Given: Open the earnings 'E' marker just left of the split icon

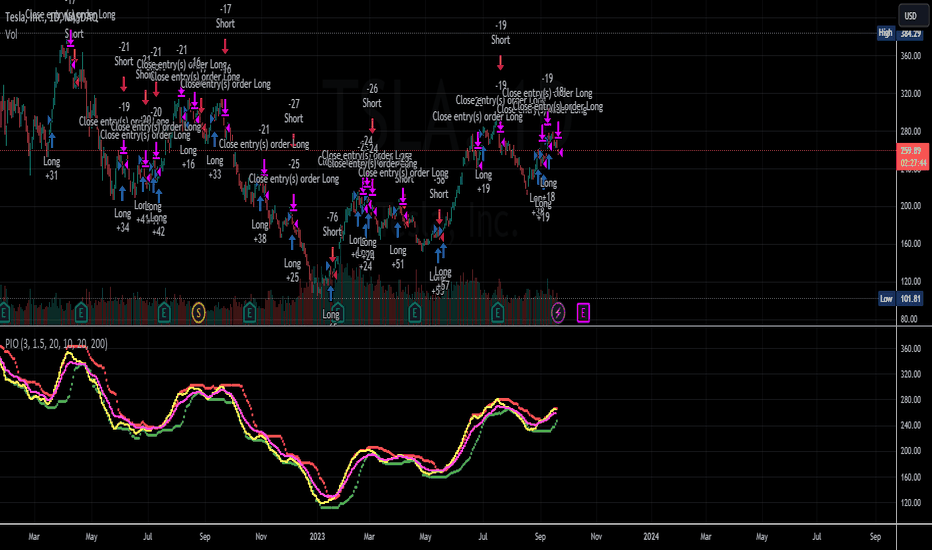Looking at the screenshot, I should [164, 312].
